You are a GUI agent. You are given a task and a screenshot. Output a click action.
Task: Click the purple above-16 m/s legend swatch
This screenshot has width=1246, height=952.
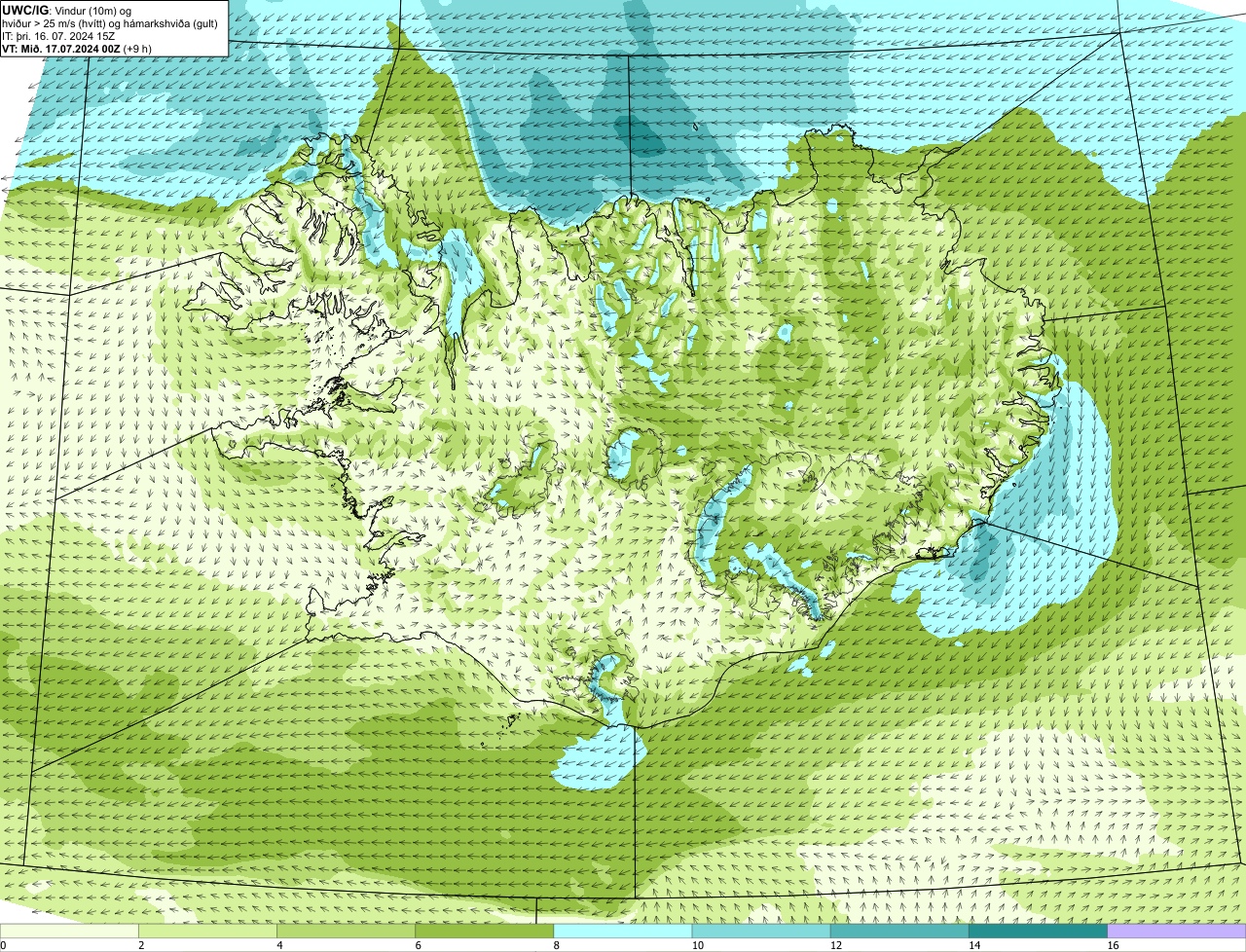(x=1177, y=932)
